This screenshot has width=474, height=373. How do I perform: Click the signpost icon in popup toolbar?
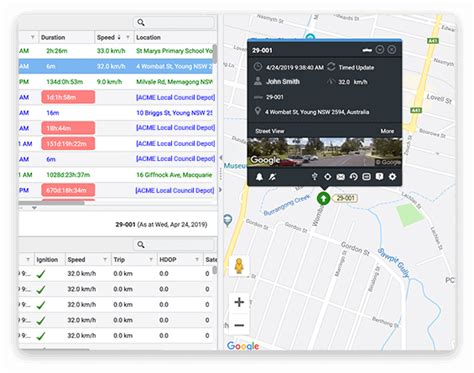point(314,176)
